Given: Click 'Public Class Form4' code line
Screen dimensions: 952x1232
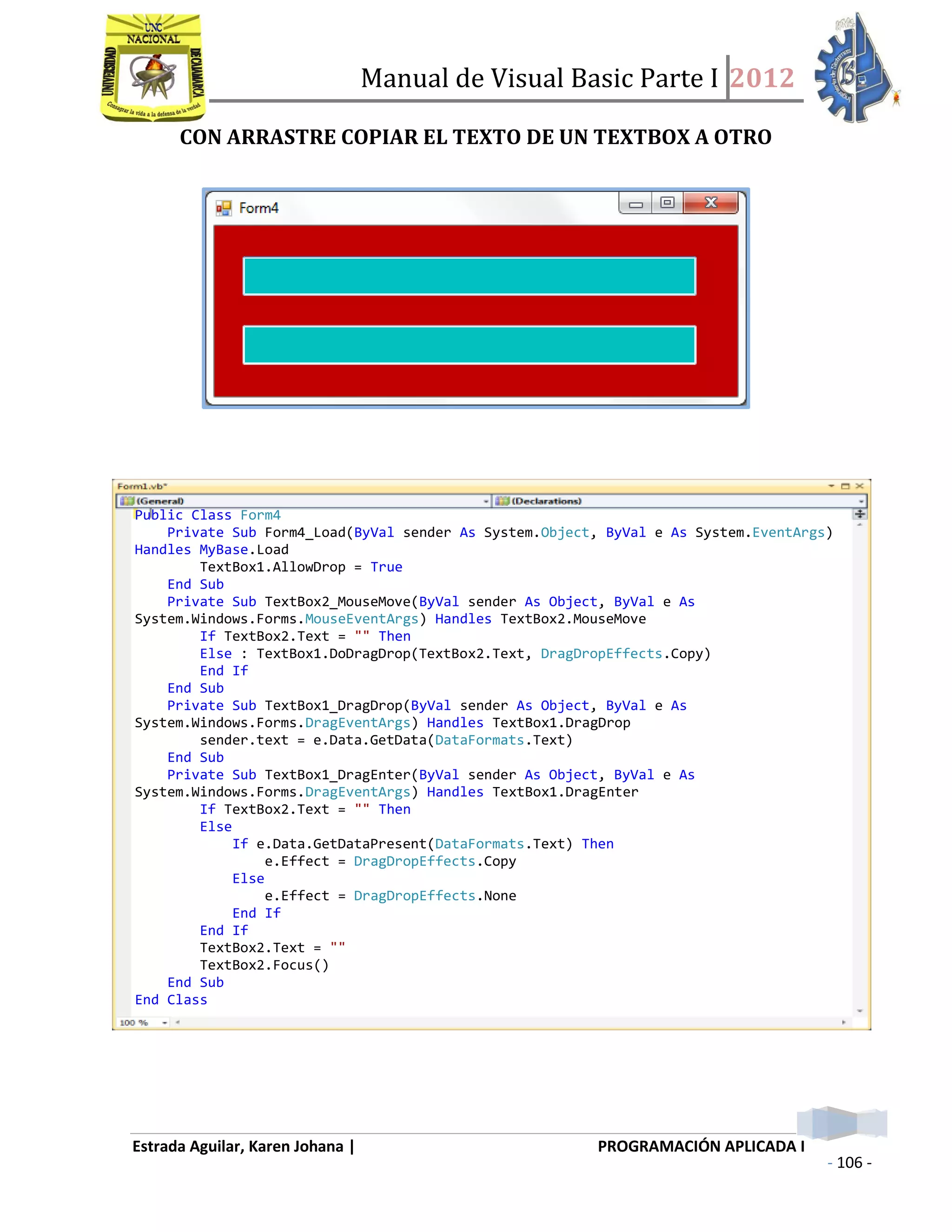Looking at the screenshot, I should pyautogui.click(x=207, y=515).
